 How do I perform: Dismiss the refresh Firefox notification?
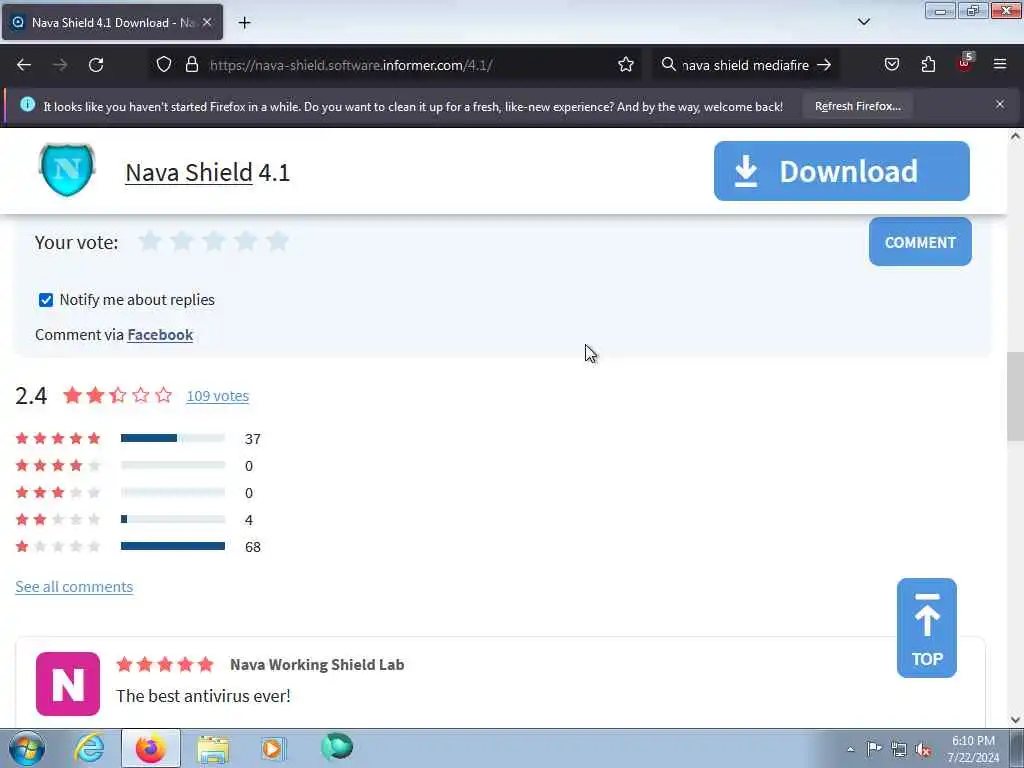click(1000, 104)
